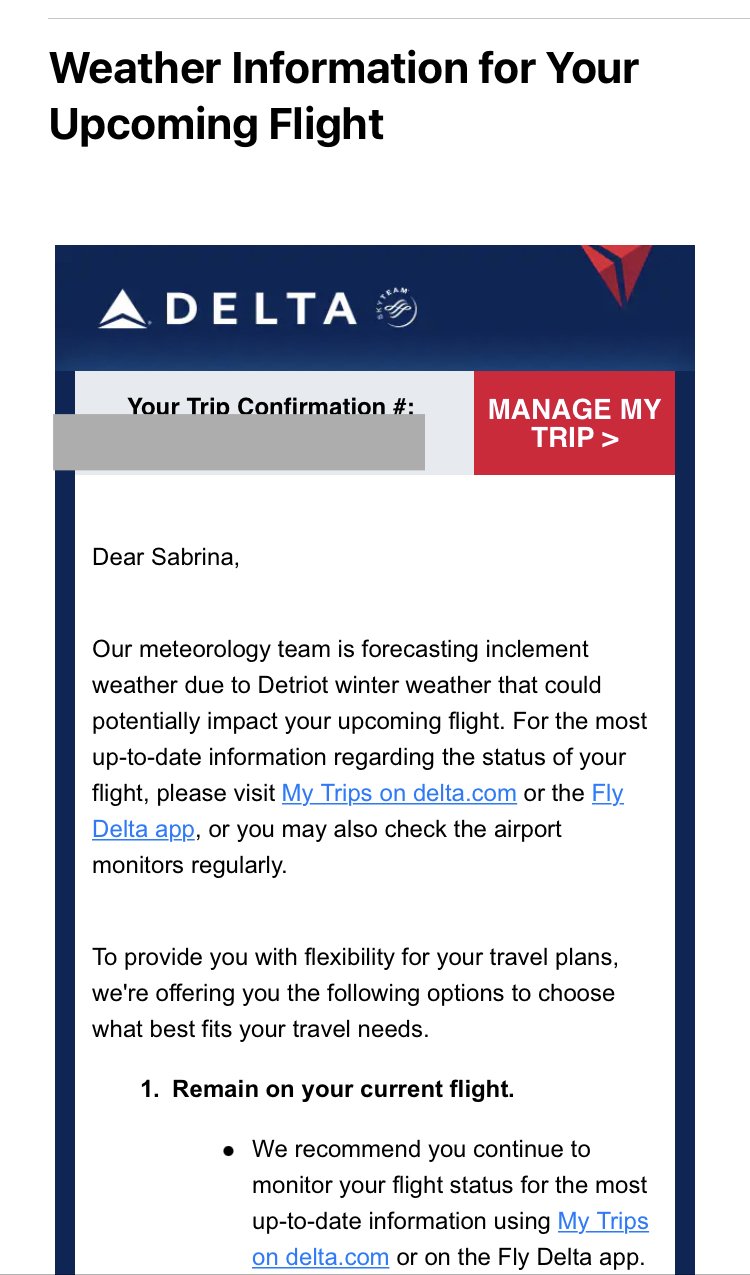Click the Dear Sabrina greeting

166,557
